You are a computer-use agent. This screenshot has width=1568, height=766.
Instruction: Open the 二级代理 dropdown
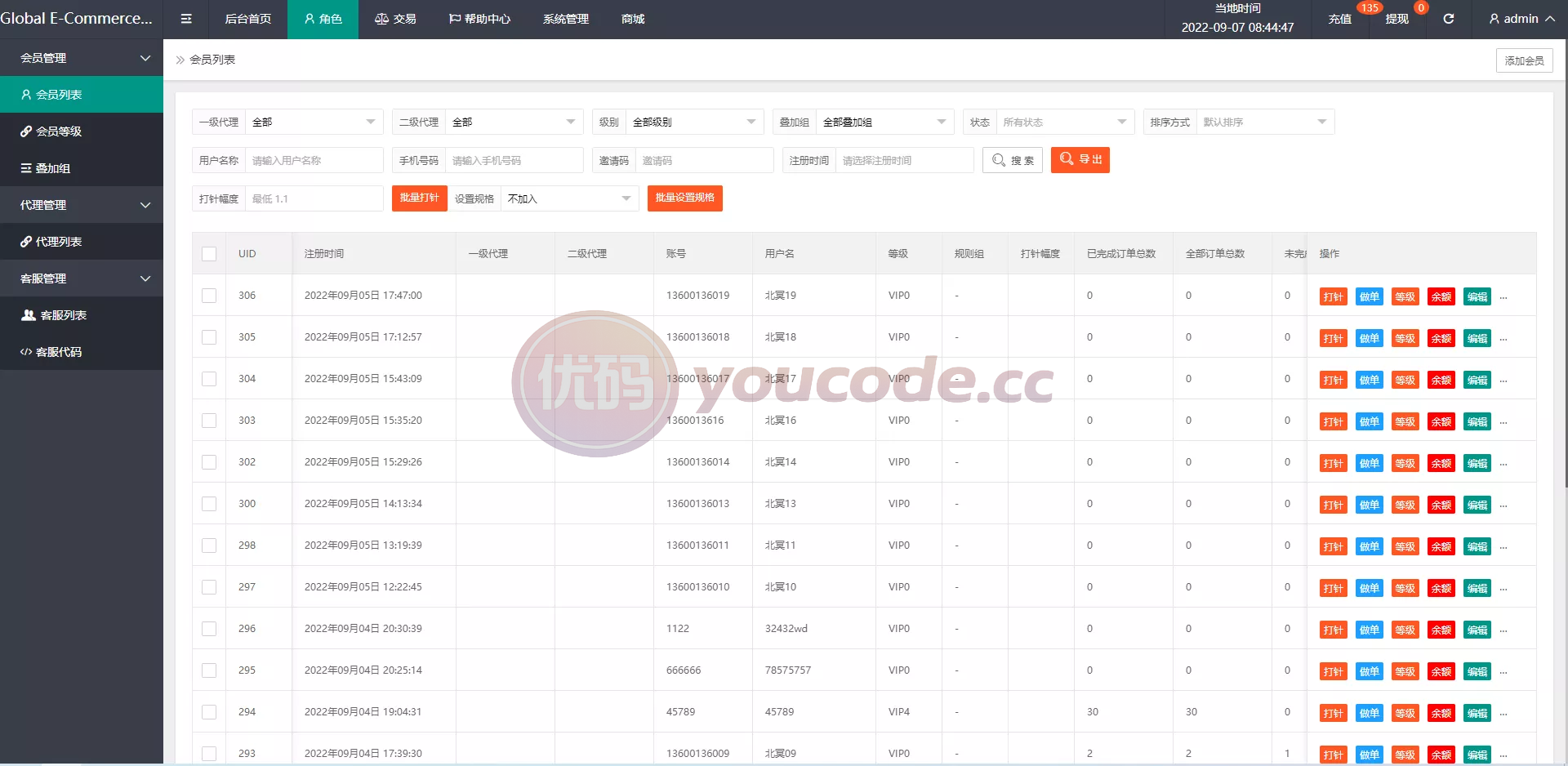(x=514, y=122)
